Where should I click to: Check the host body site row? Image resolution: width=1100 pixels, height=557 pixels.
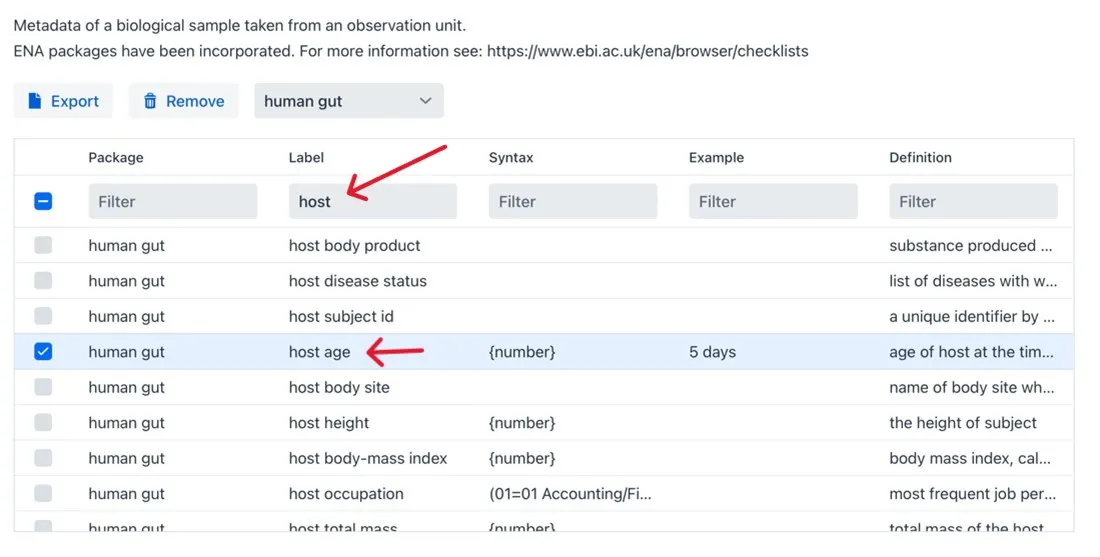click(x=43, y=387)
